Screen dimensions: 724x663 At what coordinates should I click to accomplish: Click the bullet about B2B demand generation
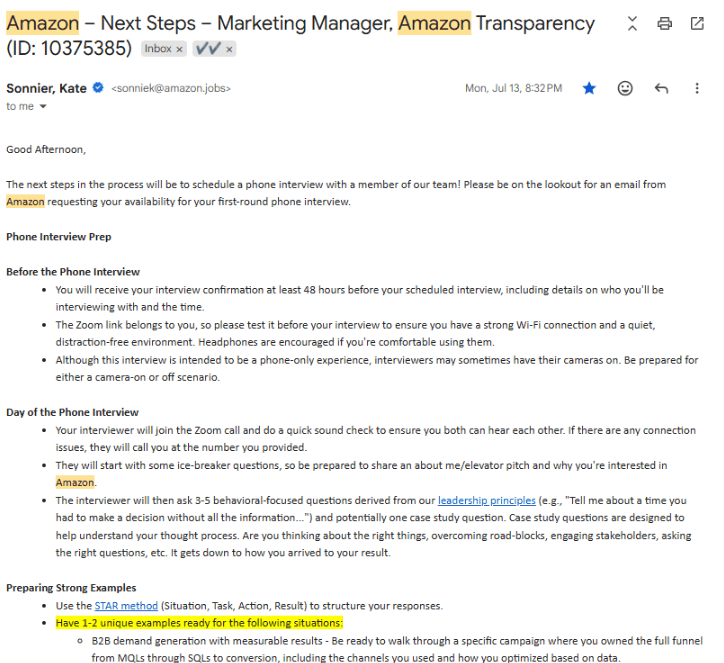[x=397, y=650]
